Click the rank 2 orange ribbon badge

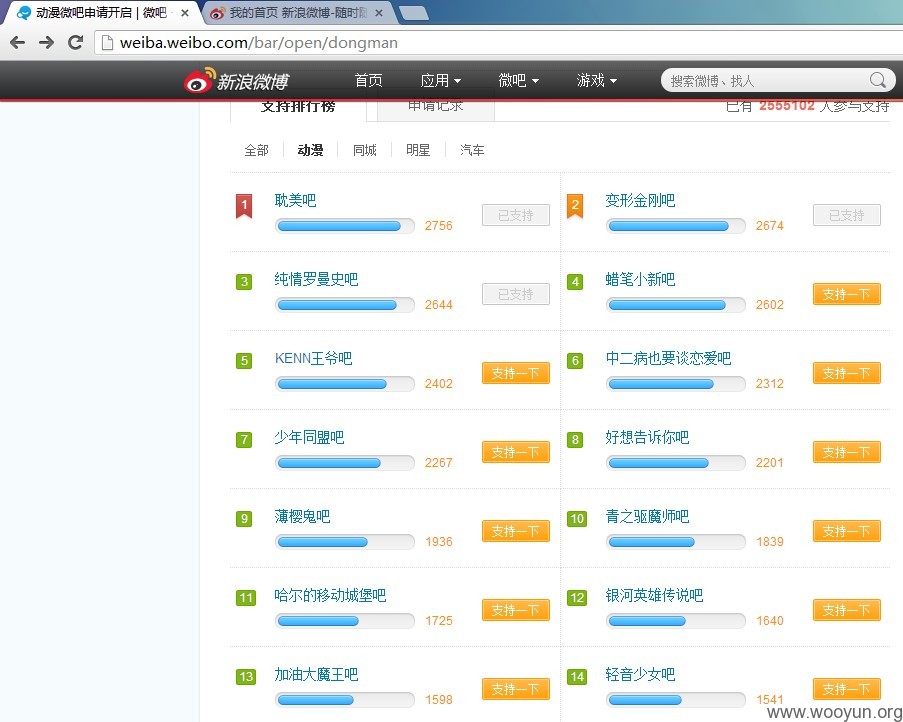click(x=575, y=206)
